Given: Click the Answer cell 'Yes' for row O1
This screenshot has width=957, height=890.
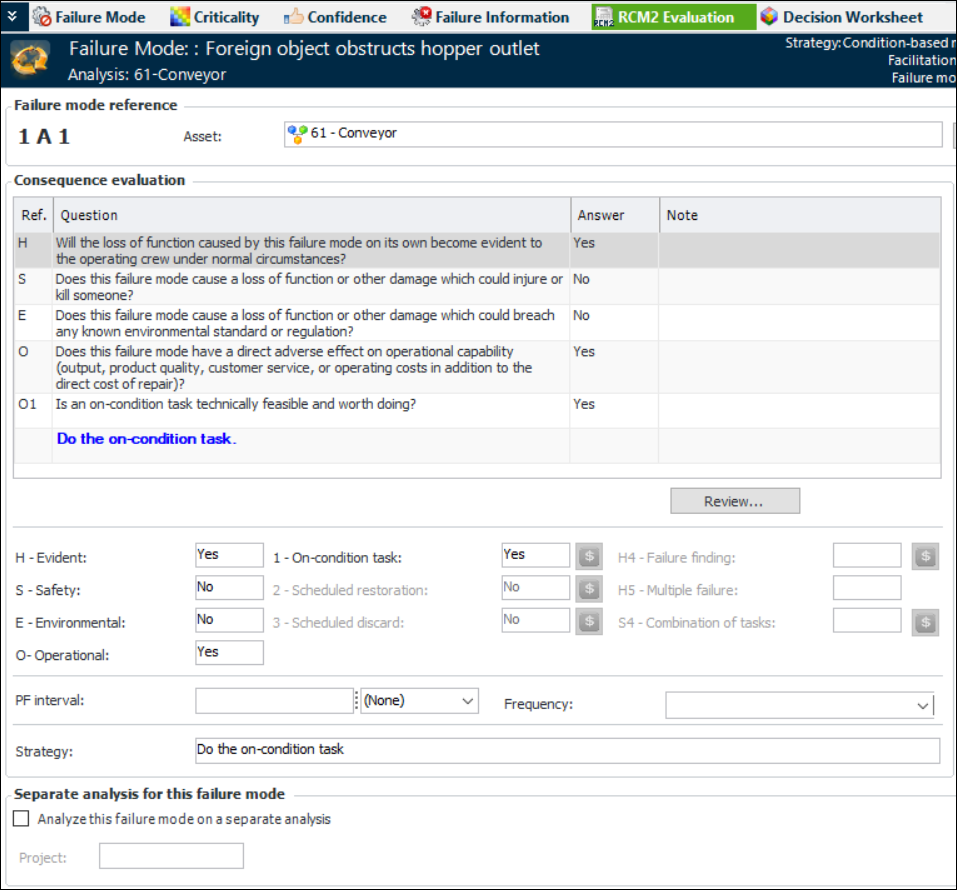Looking at the screenshot, I should click(x=614, y=410).
